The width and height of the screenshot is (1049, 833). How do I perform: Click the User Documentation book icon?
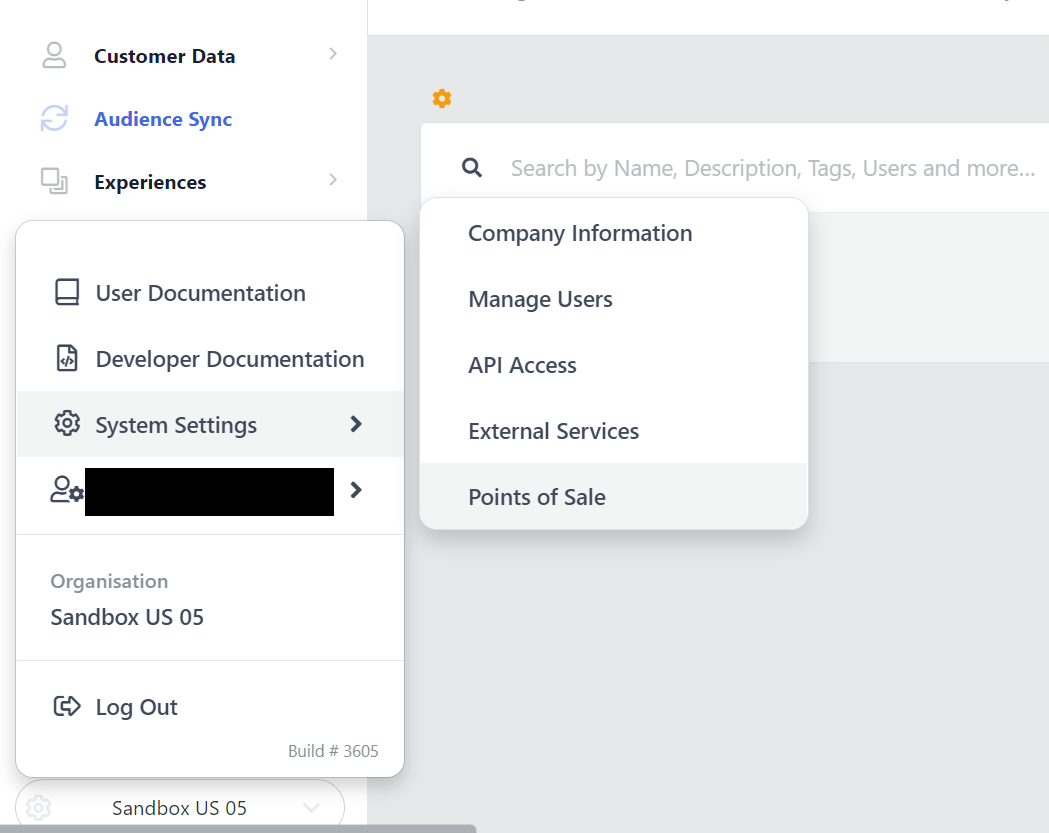pos(67,293)
